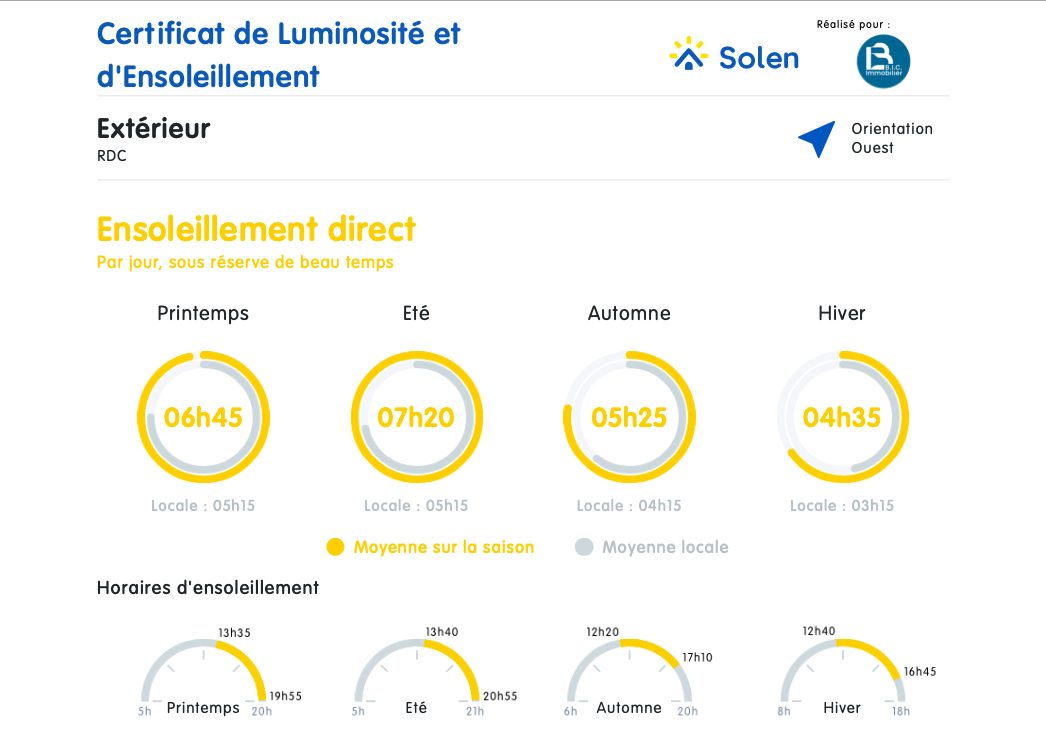
Task: Click the Printemps circular gauge showing 06h45
Action: click(203, 417)
